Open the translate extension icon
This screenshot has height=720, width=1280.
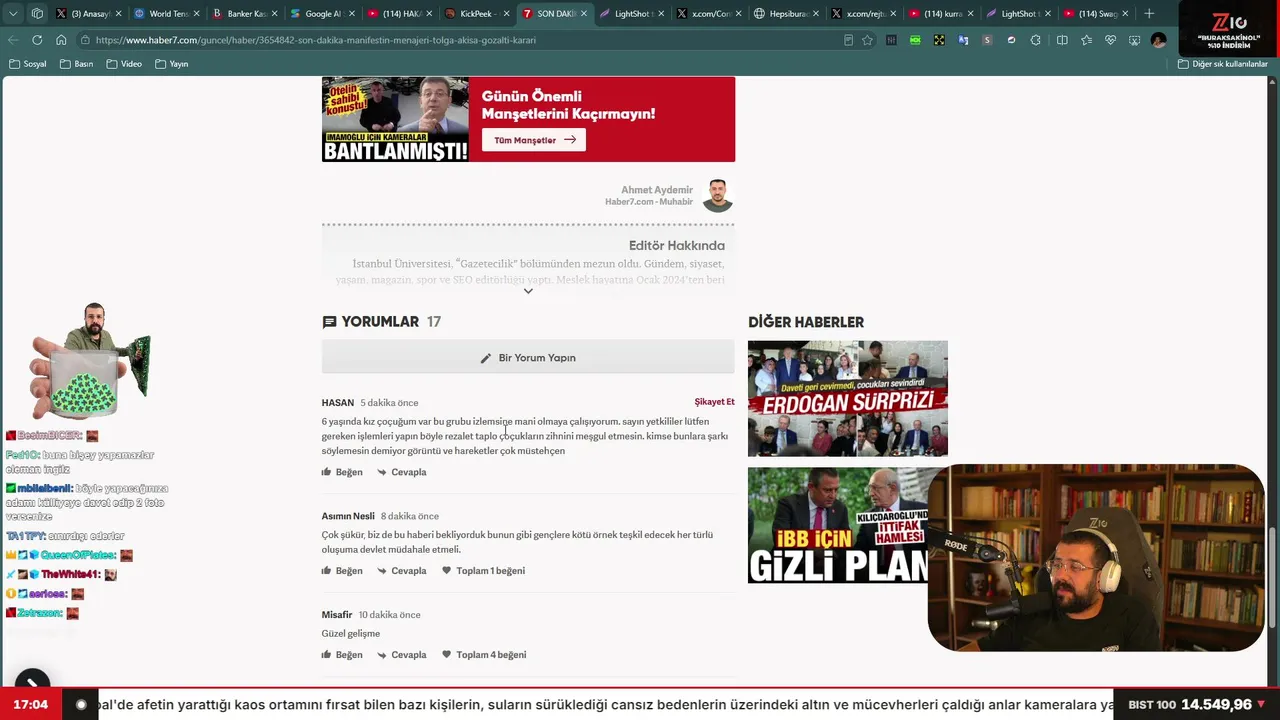(963, 40)
